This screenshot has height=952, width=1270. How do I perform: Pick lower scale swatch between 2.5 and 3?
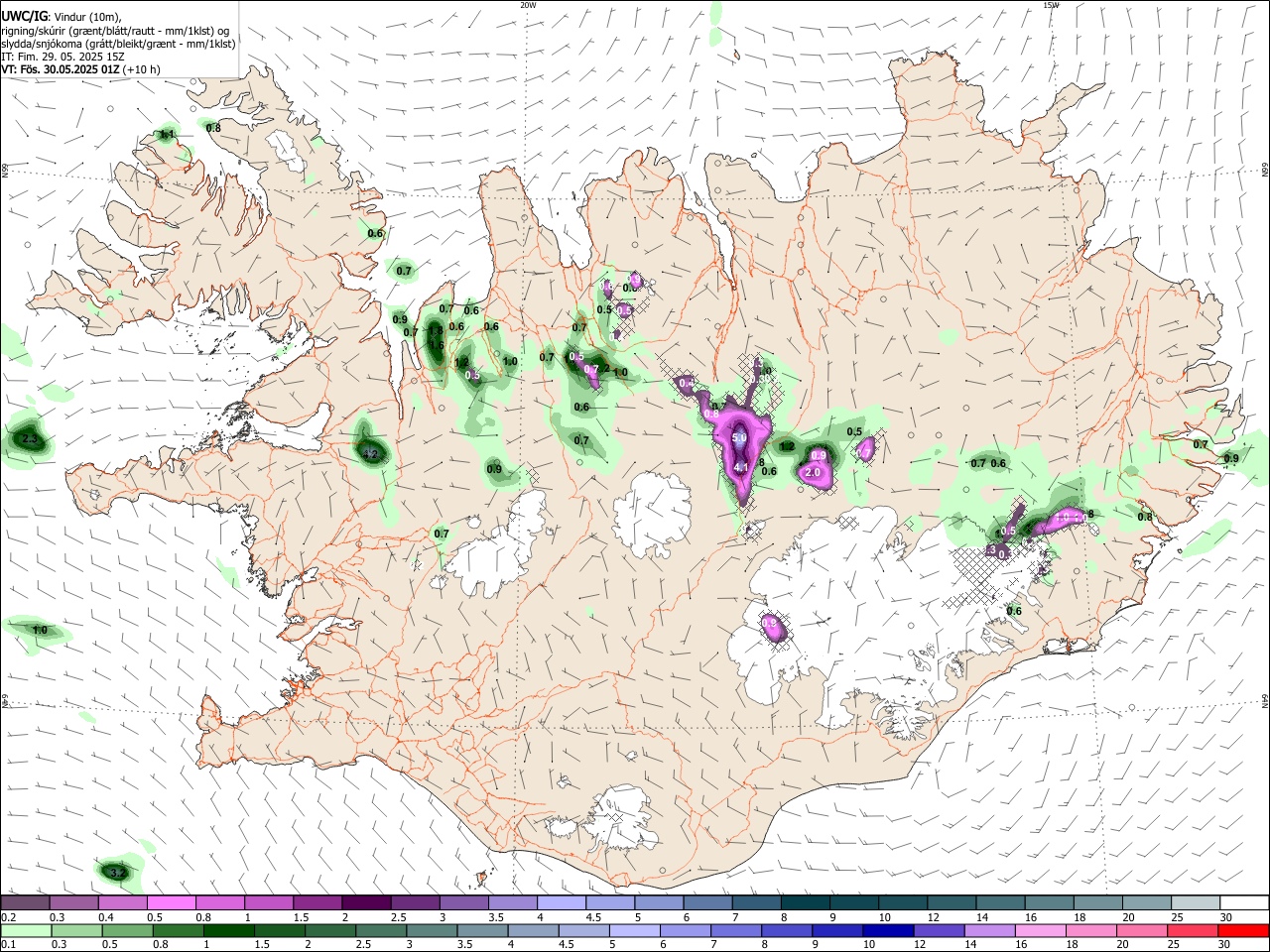380,930
